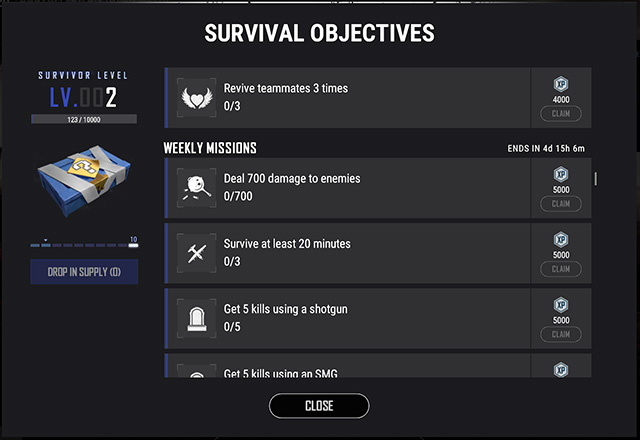Screen dimensions: 640x440
Task: Click the shotgun kills tombstone icon
Action: tap(196, 318)
